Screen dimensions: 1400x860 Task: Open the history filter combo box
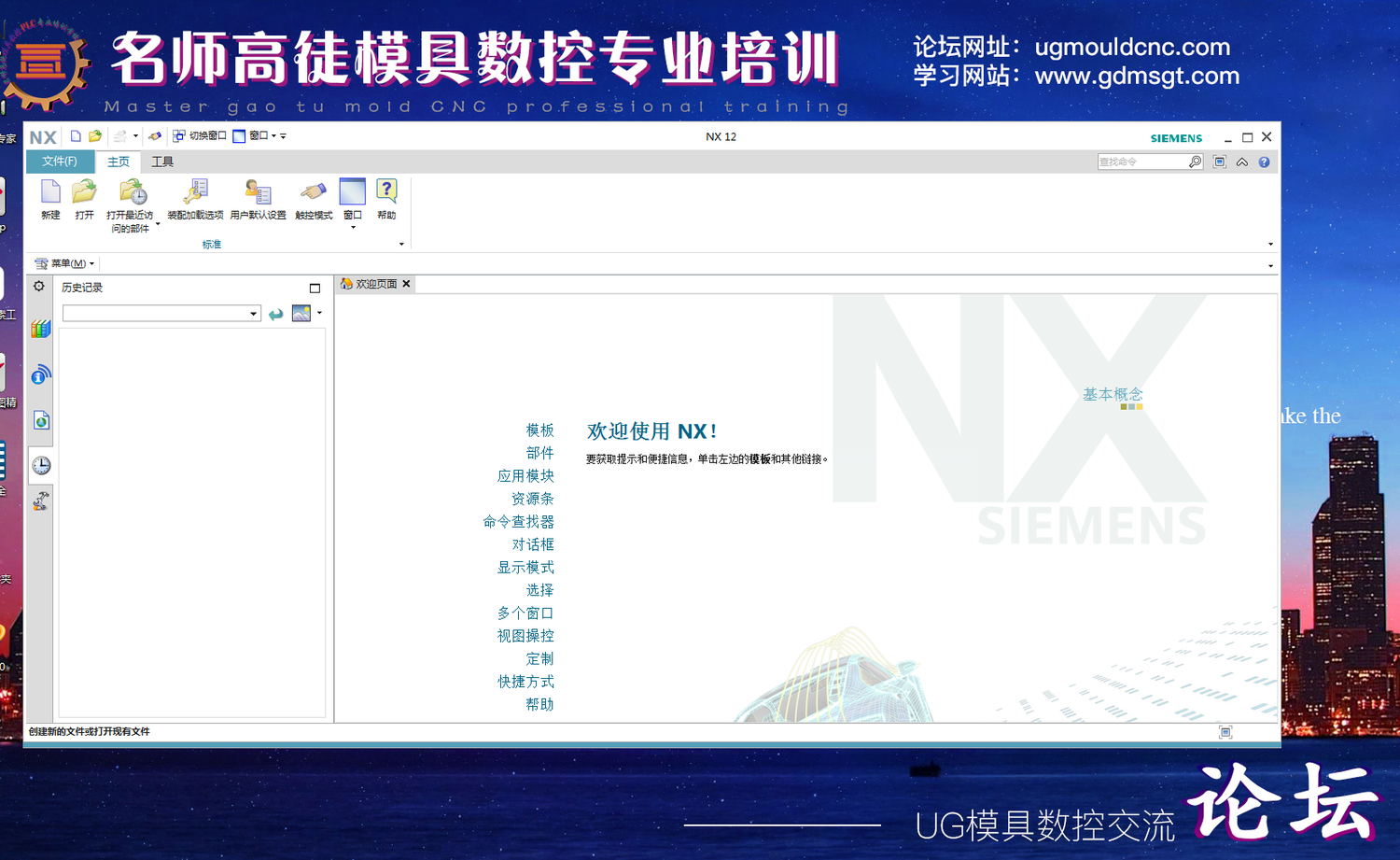[x=161, y=314]
